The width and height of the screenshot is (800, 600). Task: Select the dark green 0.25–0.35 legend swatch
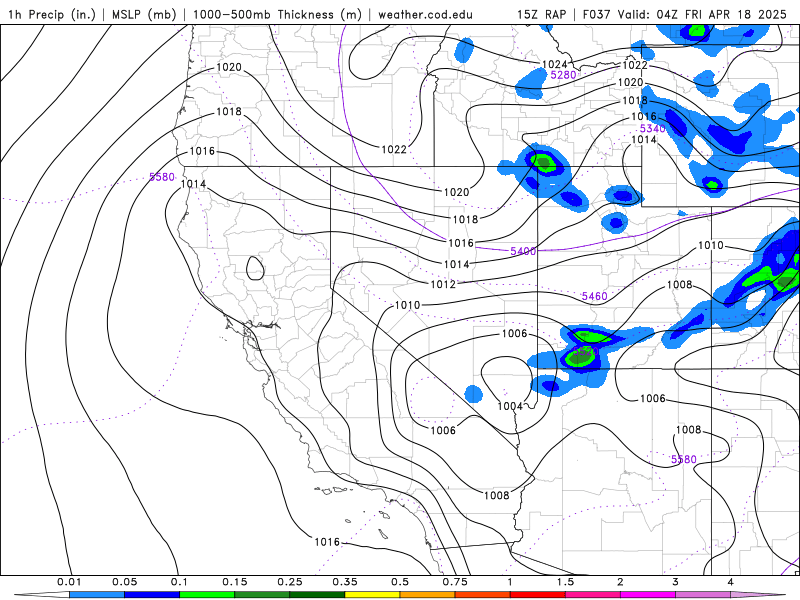[x=317, y=595]
